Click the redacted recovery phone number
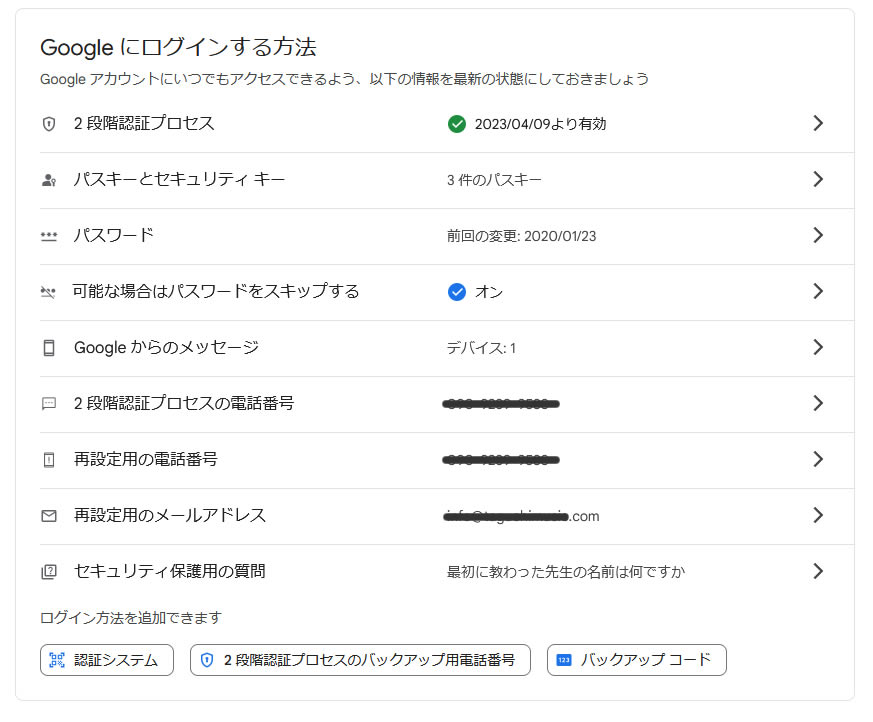The image size is (873, 722). [x=501, y=460]
